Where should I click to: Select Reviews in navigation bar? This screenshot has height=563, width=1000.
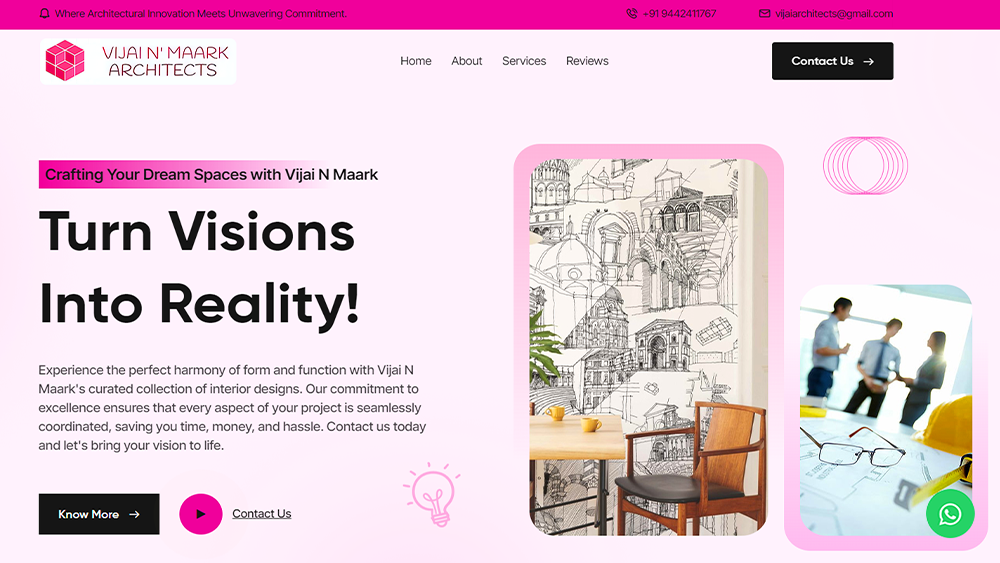[587, 61]
